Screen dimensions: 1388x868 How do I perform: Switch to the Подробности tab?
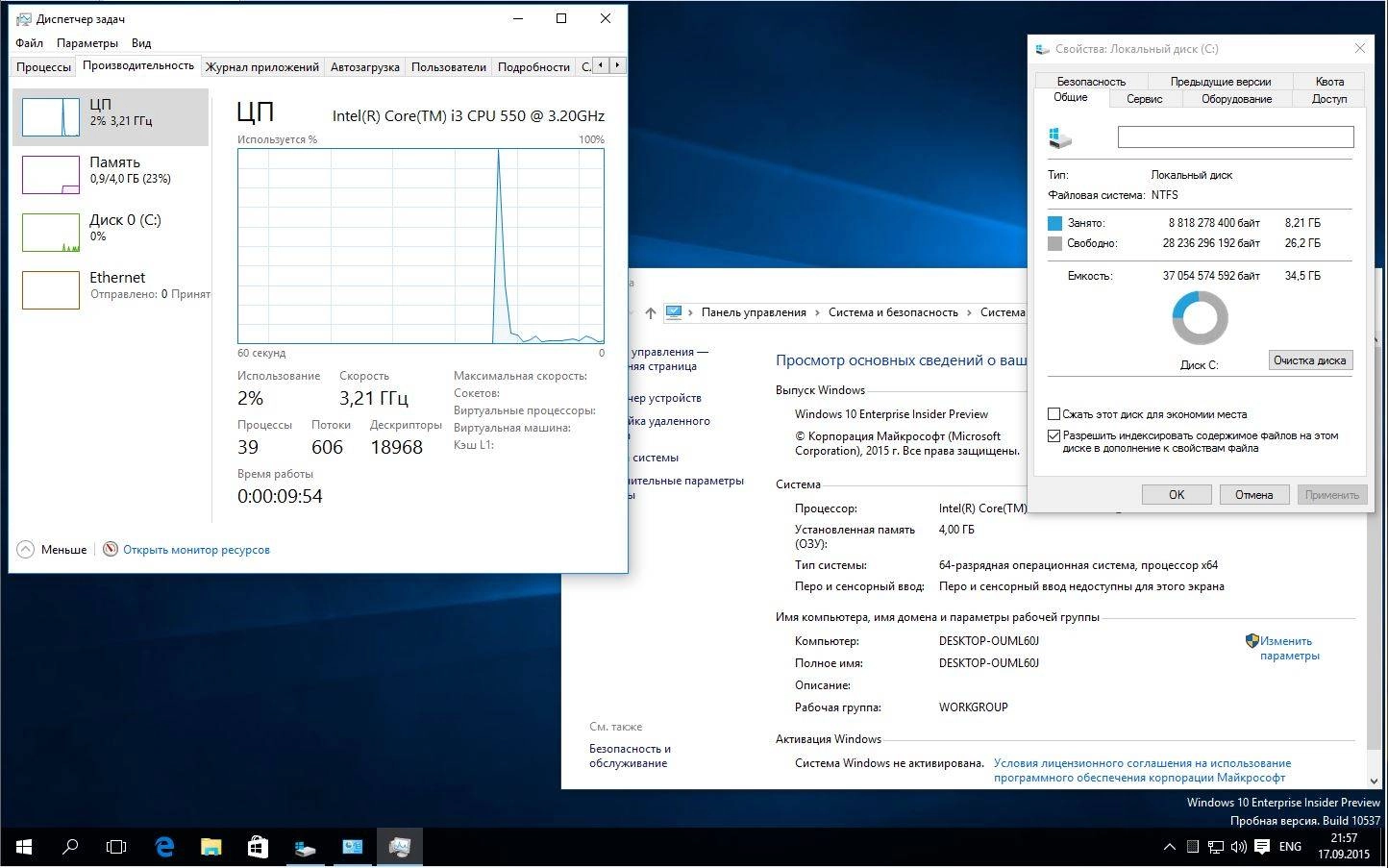533,67
